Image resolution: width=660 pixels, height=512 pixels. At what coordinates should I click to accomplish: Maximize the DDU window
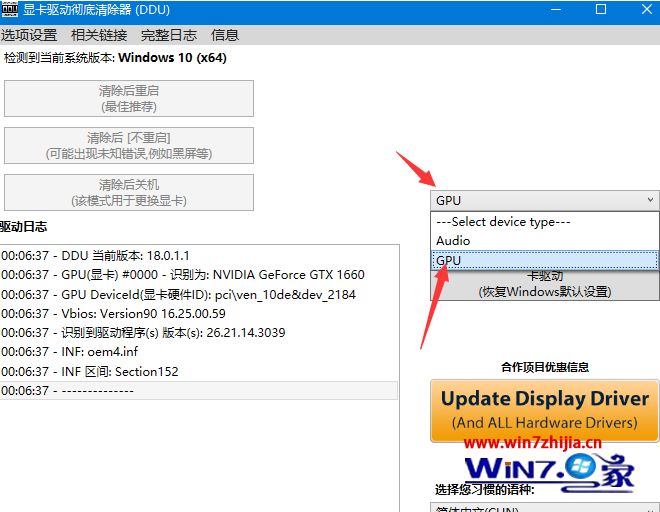click(x=601, y=9)
